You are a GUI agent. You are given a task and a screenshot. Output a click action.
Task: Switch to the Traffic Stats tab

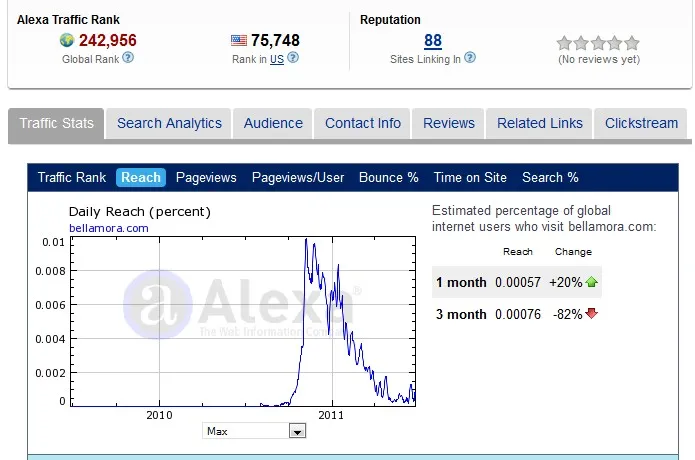point(56,123)
